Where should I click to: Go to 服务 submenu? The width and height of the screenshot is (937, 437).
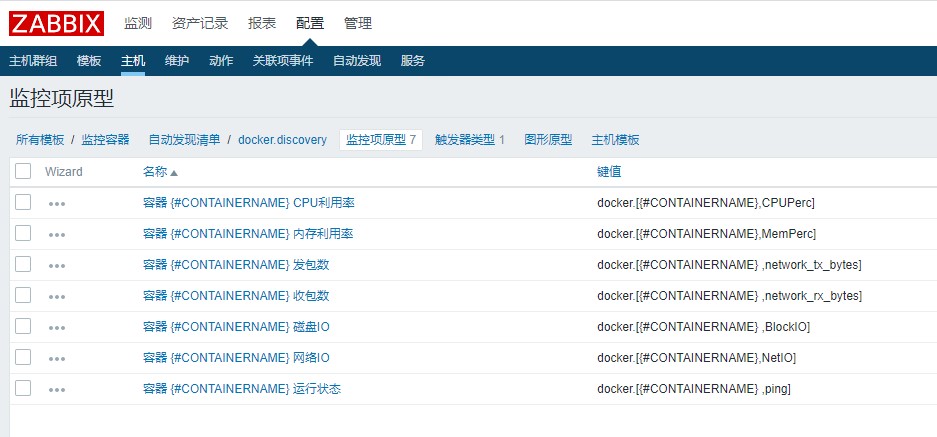(x=412, y=61)
